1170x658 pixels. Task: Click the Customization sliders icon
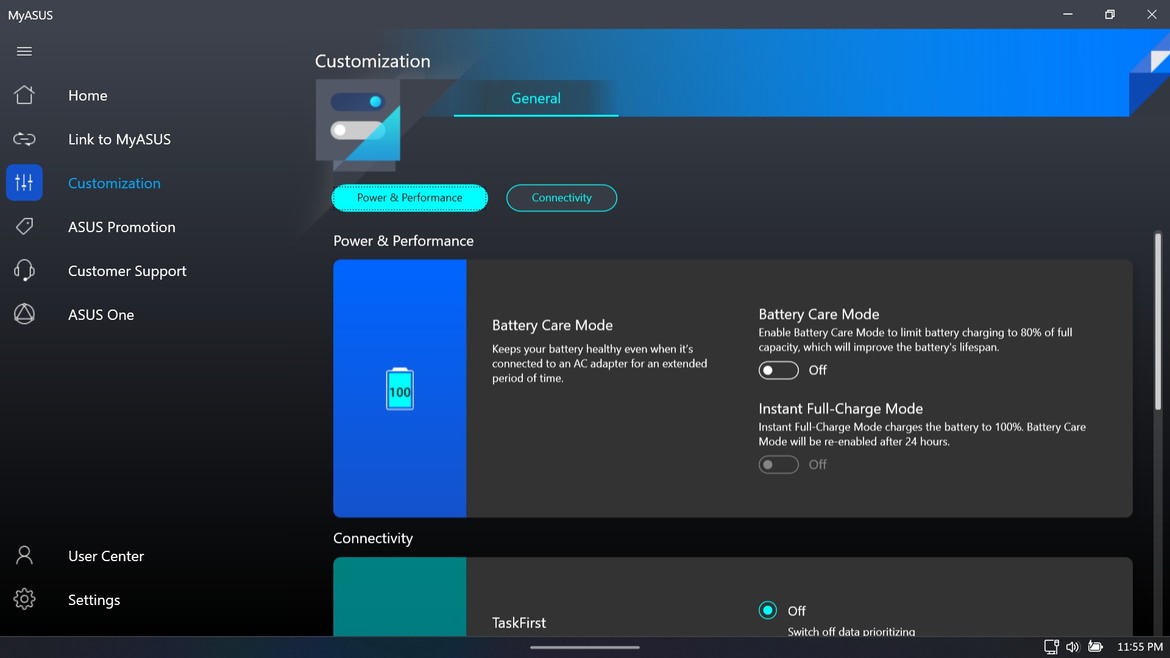point(24,183)
